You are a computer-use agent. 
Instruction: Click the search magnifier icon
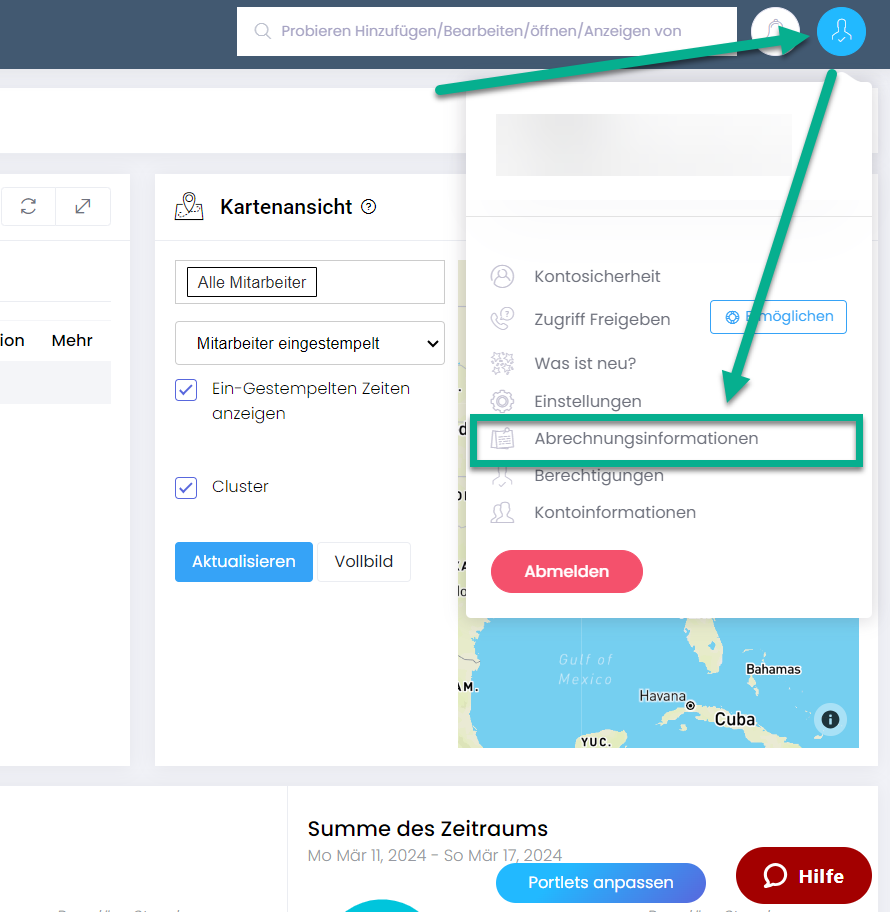(x=262, y=31)
